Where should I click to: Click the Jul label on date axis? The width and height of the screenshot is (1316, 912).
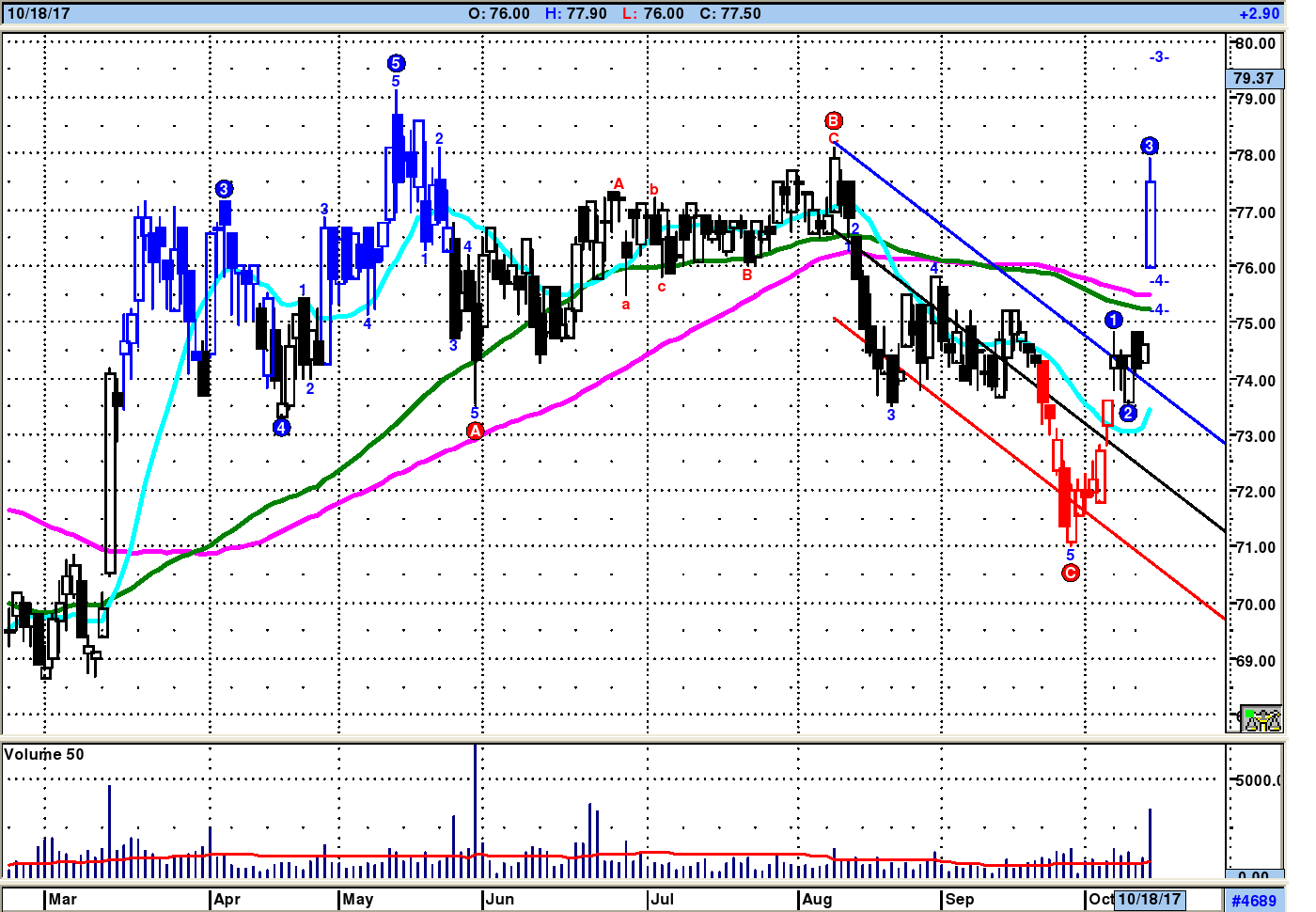click(664, 899)
